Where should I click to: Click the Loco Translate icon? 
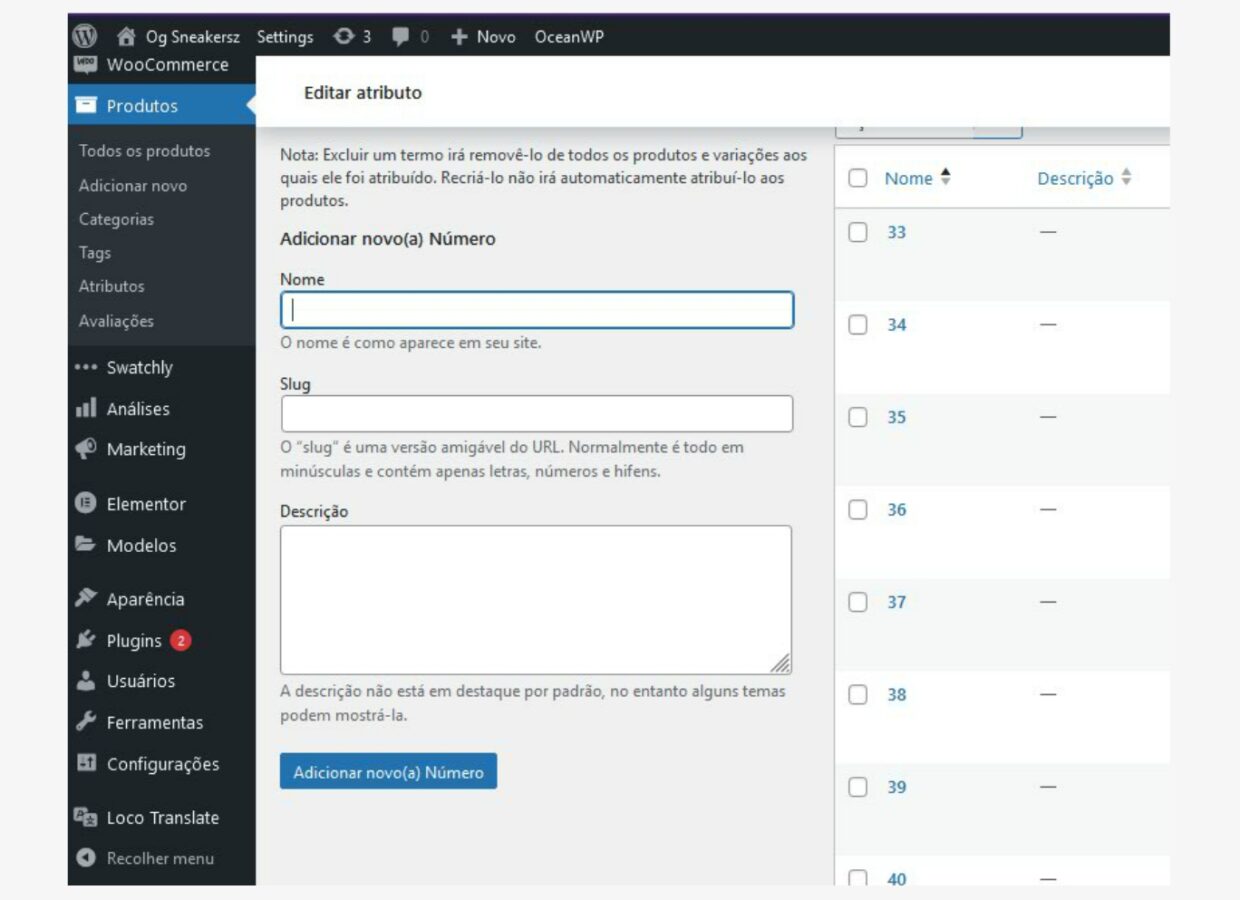(x=86, y=817)
